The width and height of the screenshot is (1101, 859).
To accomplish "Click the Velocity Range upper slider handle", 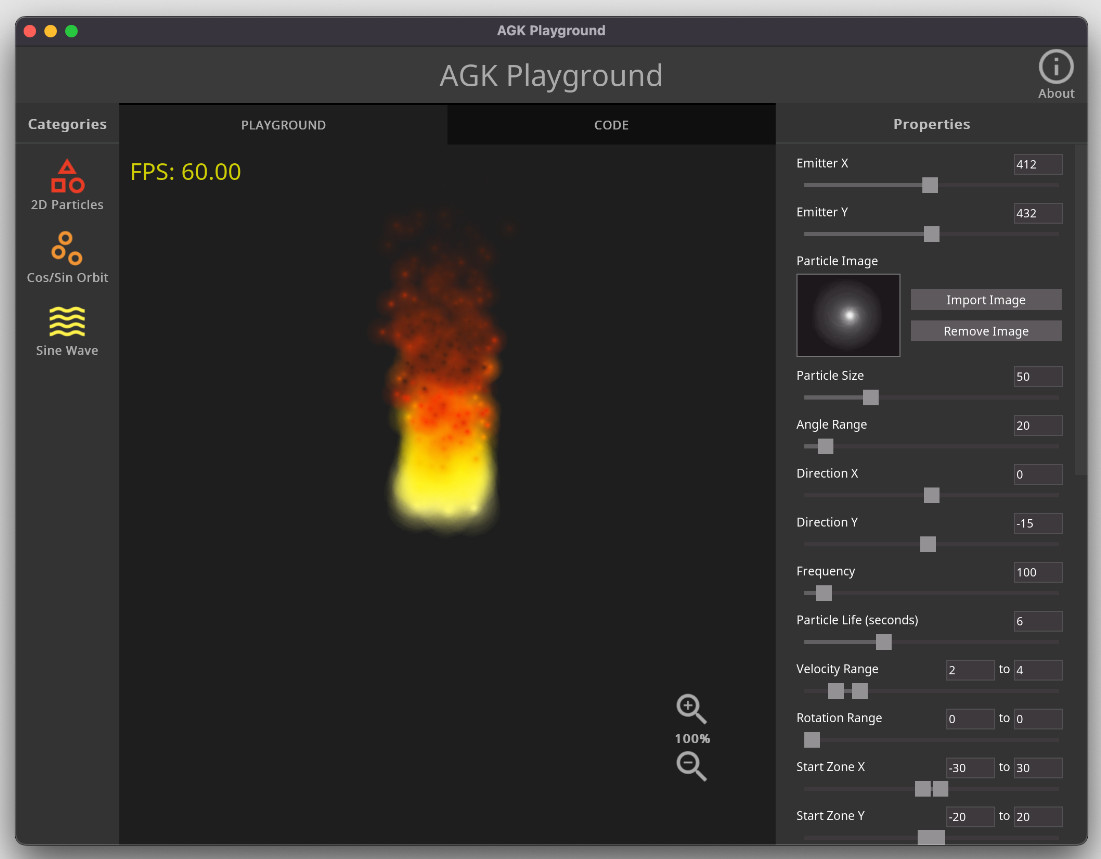I will 859,691.
